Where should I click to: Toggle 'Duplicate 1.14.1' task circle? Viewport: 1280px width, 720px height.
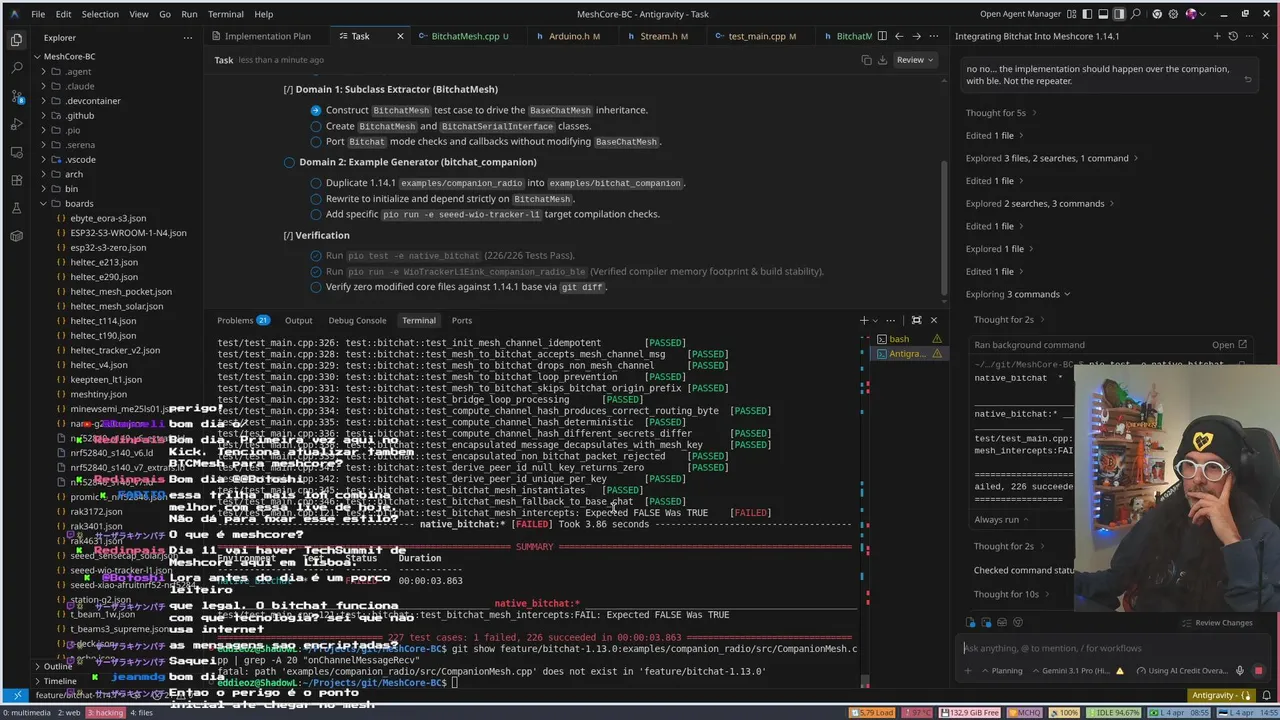[316, 183]
